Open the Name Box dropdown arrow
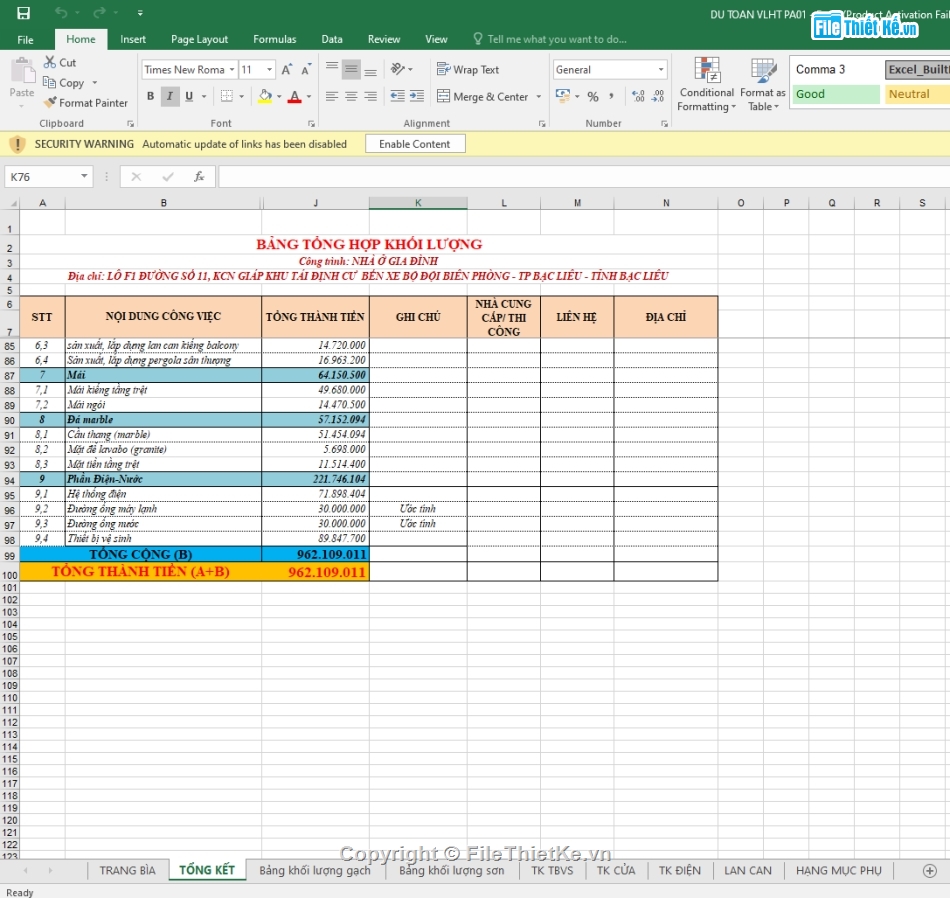 [84, 176]
